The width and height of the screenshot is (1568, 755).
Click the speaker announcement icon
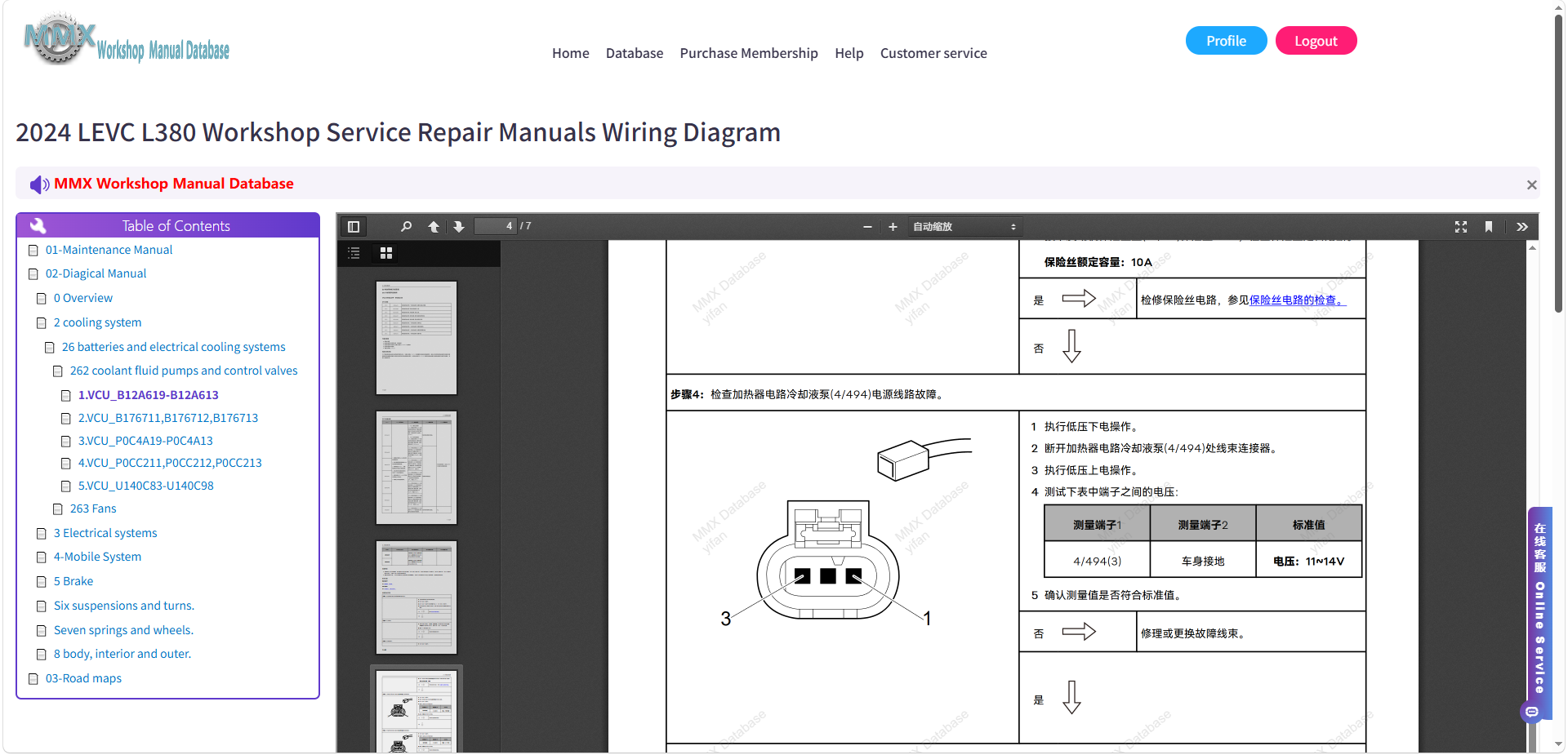(x=39, y=184)
